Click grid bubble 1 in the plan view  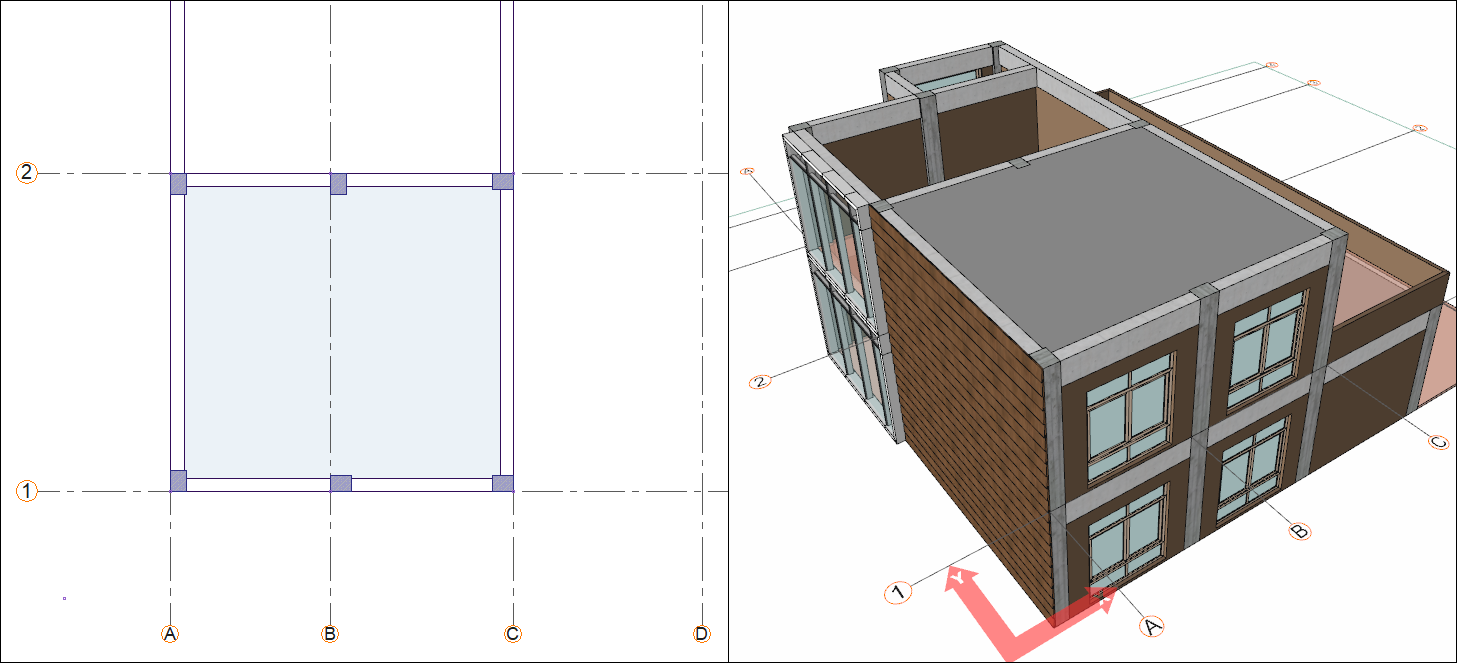(x=27, y=491)
